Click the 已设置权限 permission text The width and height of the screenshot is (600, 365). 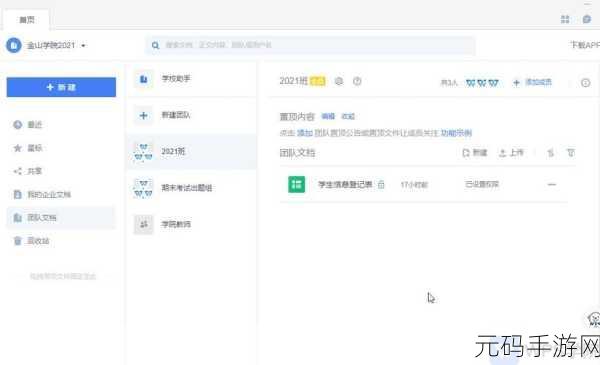[482, 184]
